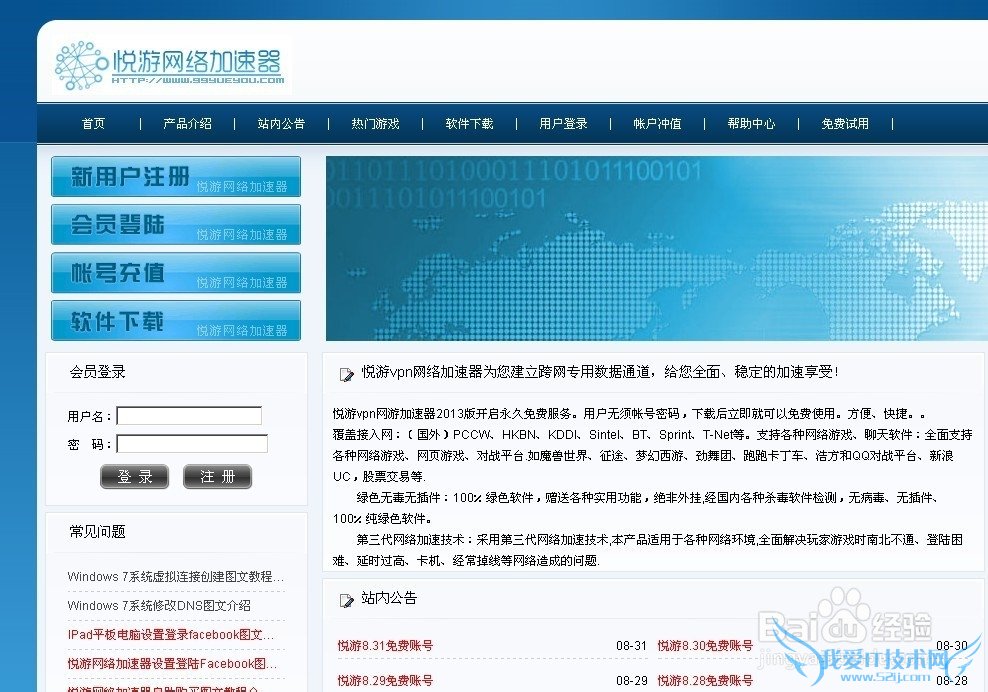
Task: Open 帐户冲值 nav item
Action: (x=657, y=124)
